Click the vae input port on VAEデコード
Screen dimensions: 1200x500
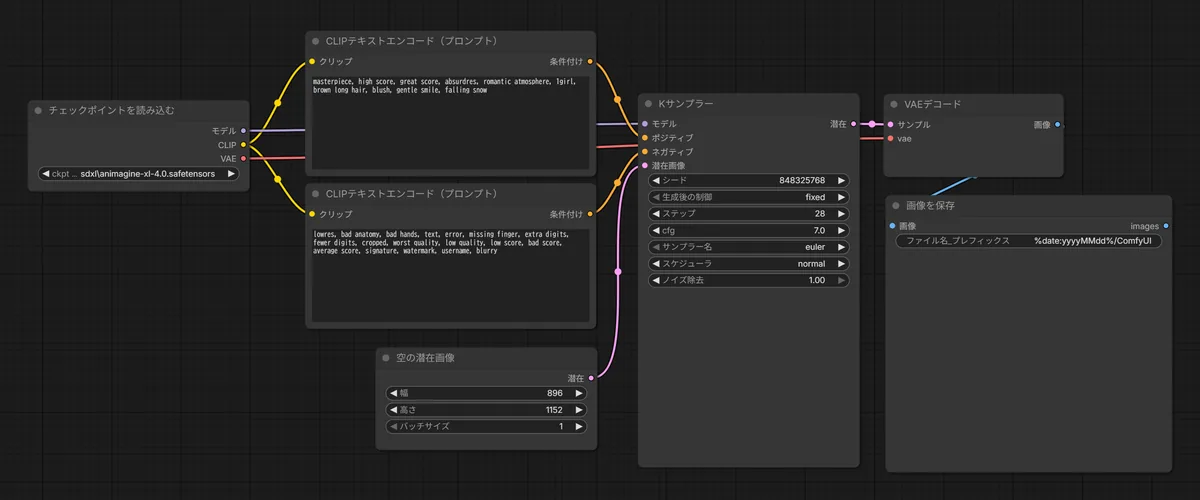coord(891,138)
